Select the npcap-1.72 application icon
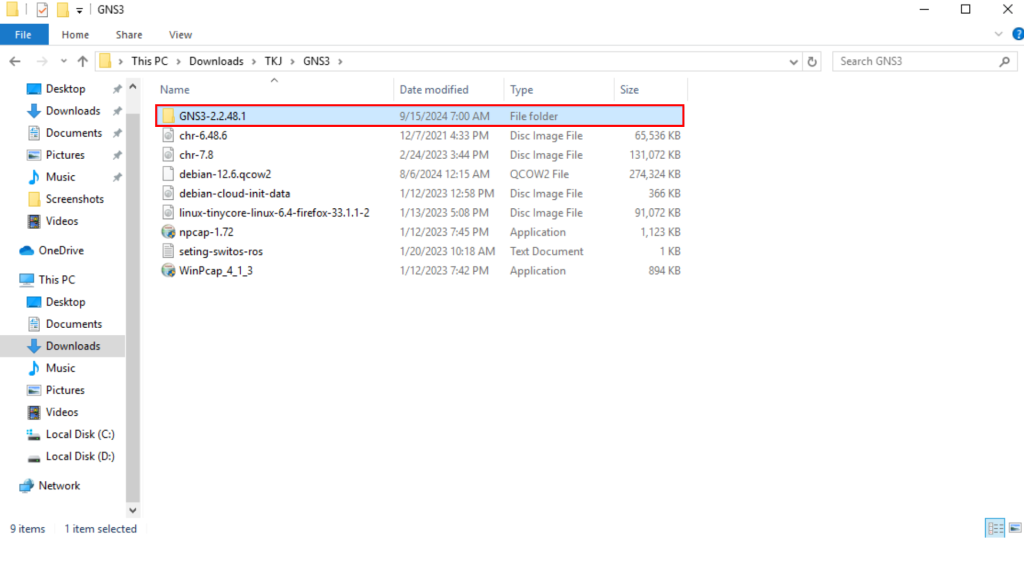1024x576 pixels. click(168, 232)
